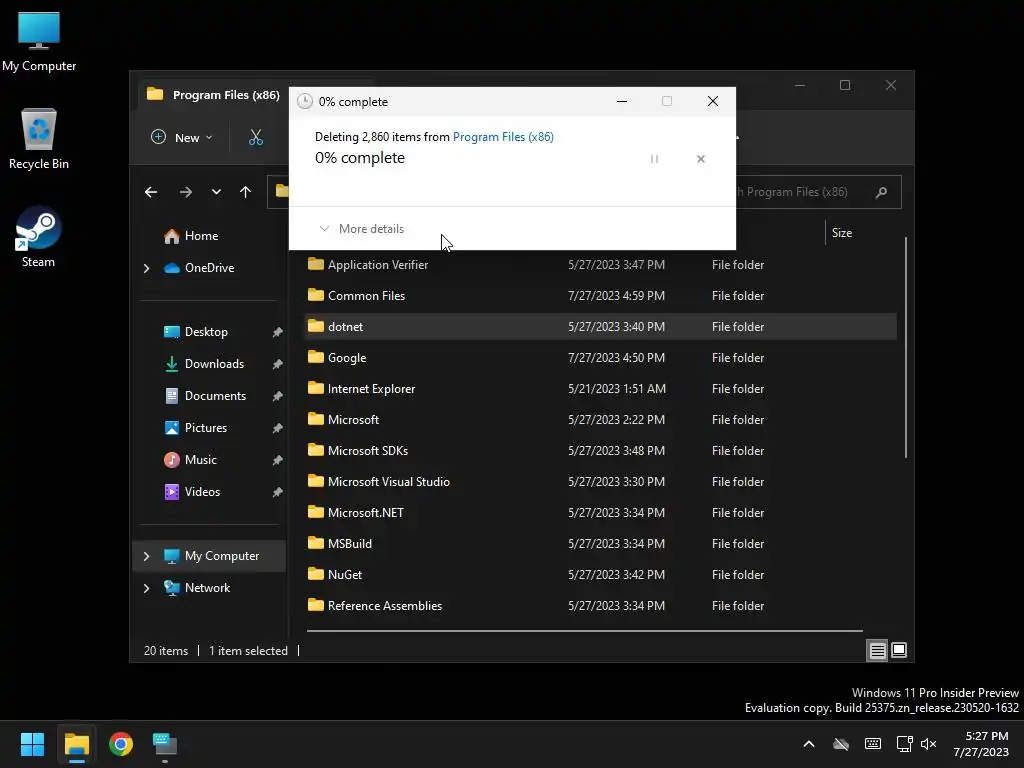Screen dimensions: 1024x768
Task: Expand More details in delete dialog
Action: pyautogui.click(x=361, y=229)
